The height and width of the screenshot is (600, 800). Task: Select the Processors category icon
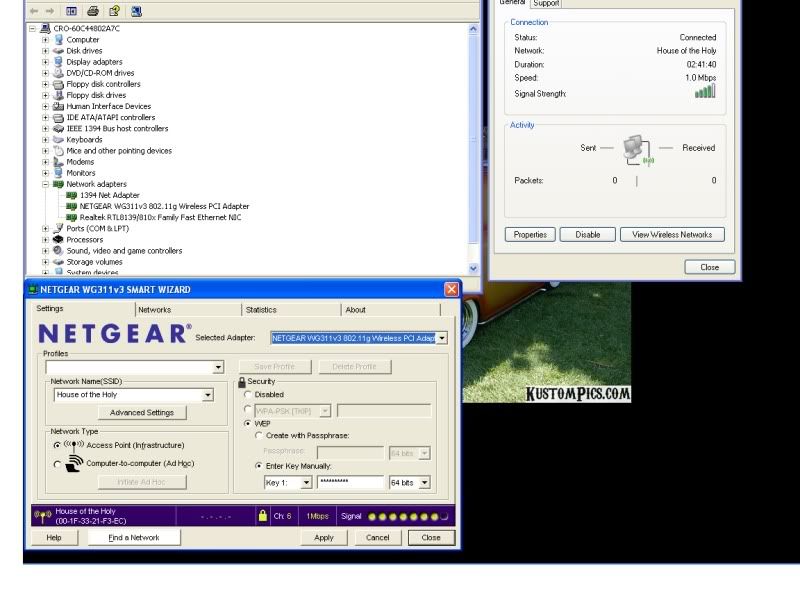pos(59,240)
